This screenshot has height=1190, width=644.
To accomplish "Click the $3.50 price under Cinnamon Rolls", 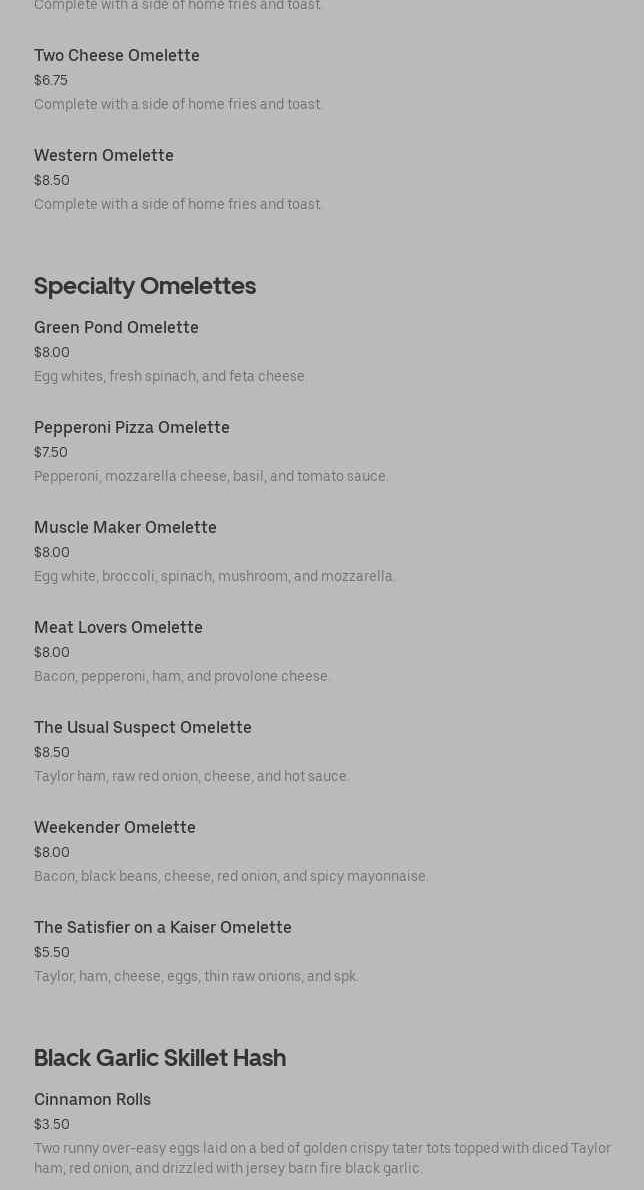I will 52,1125.
